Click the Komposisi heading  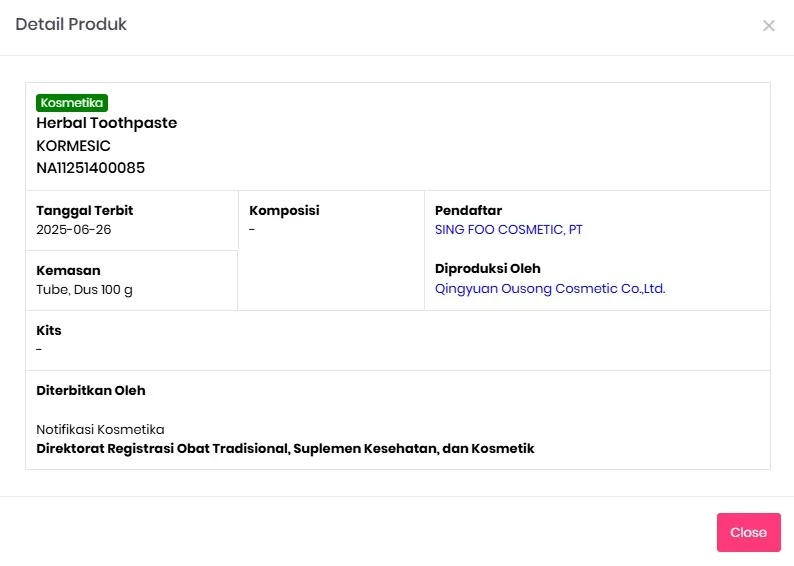point(284,211)
